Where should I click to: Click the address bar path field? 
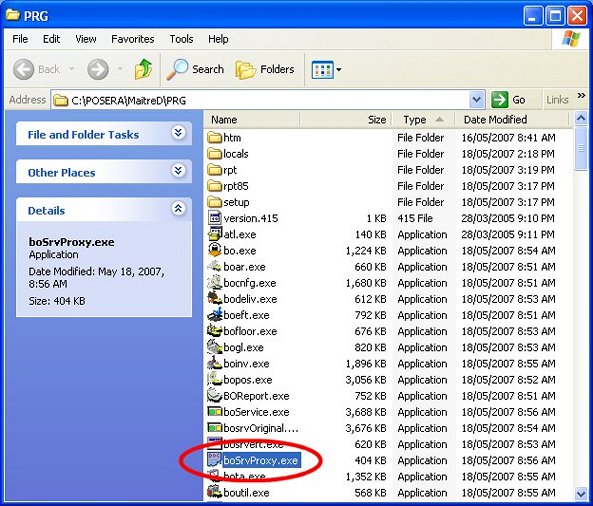[x=261, y=100]
